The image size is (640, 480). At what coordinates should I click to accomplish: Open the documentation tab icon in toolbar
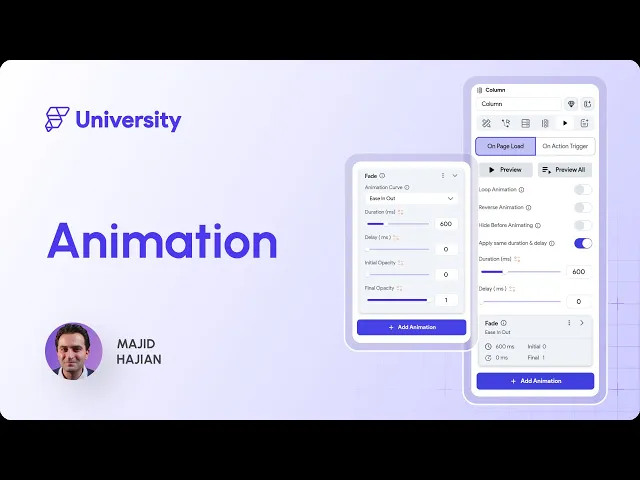pos(584,123)
